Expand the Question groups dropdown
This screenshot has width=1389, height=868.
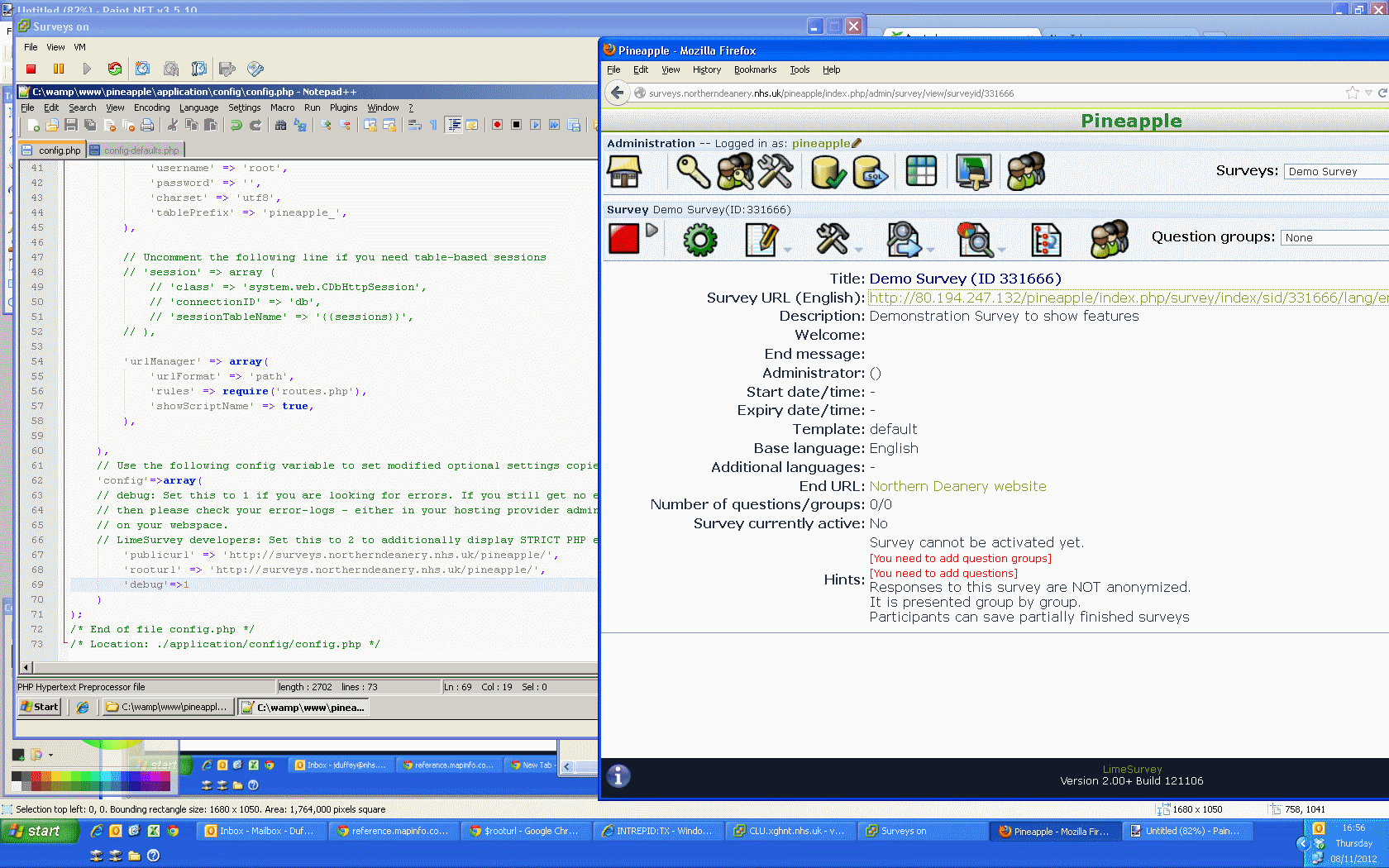tap(1333, 238)
